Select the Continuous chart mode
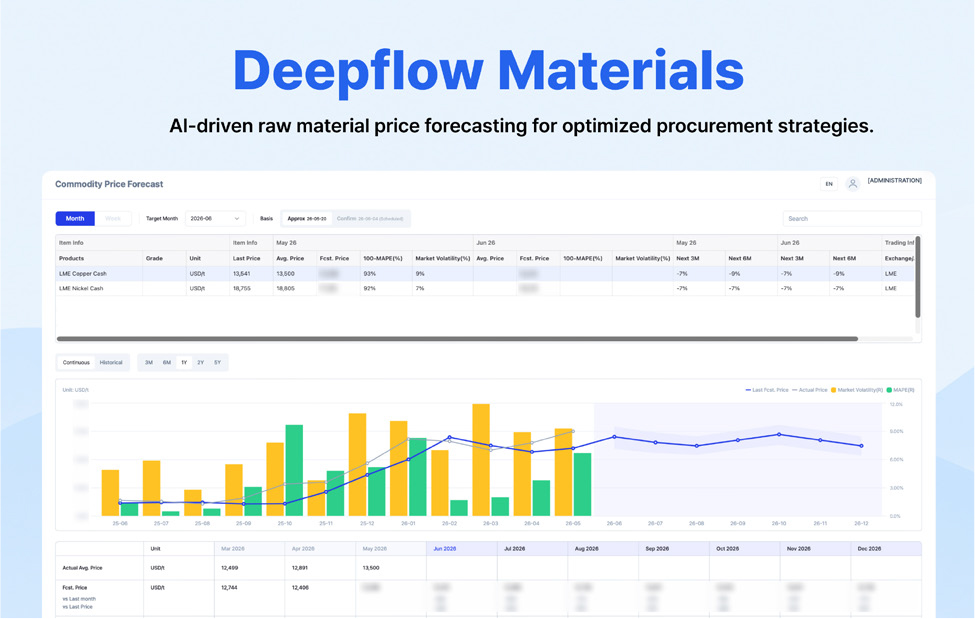The height and width of the screenshot is (619, 975). [x=76, y=362]
